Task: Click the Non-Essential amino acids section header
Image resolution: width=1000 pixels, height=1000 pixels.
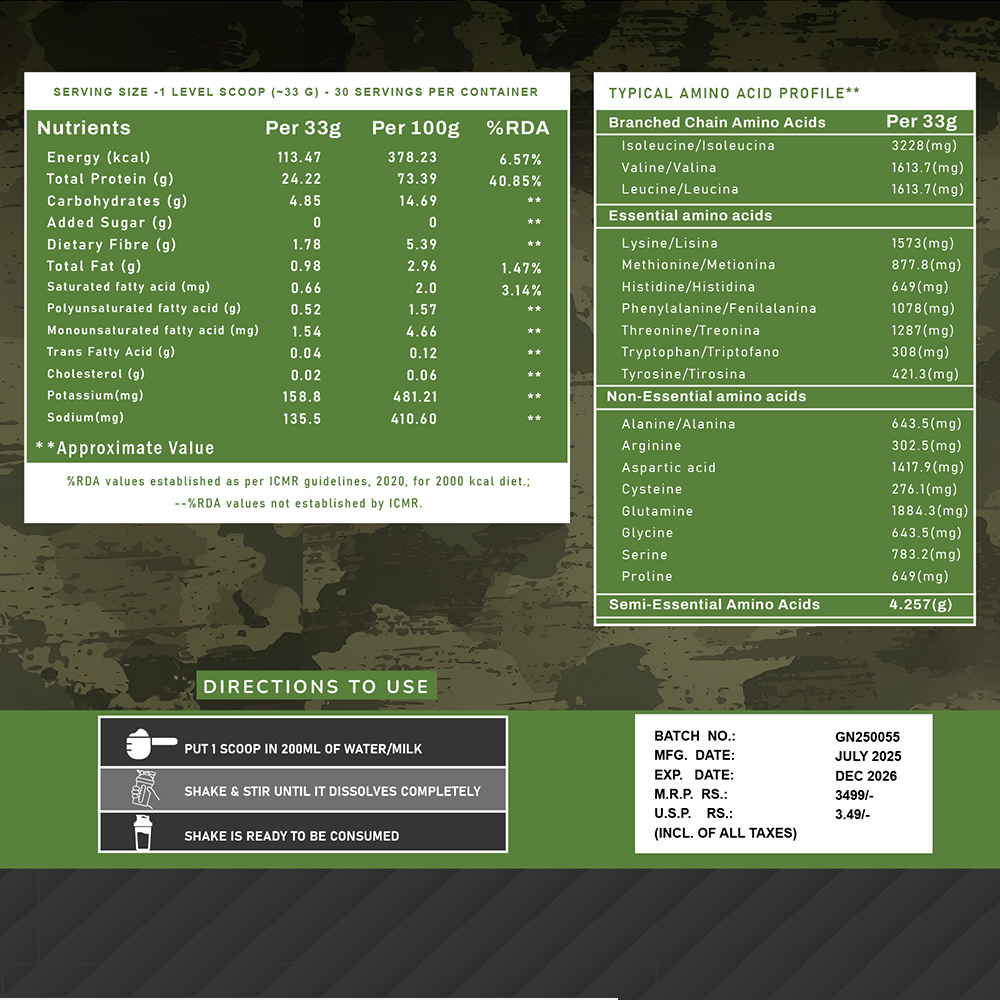Action: (706, 397)
